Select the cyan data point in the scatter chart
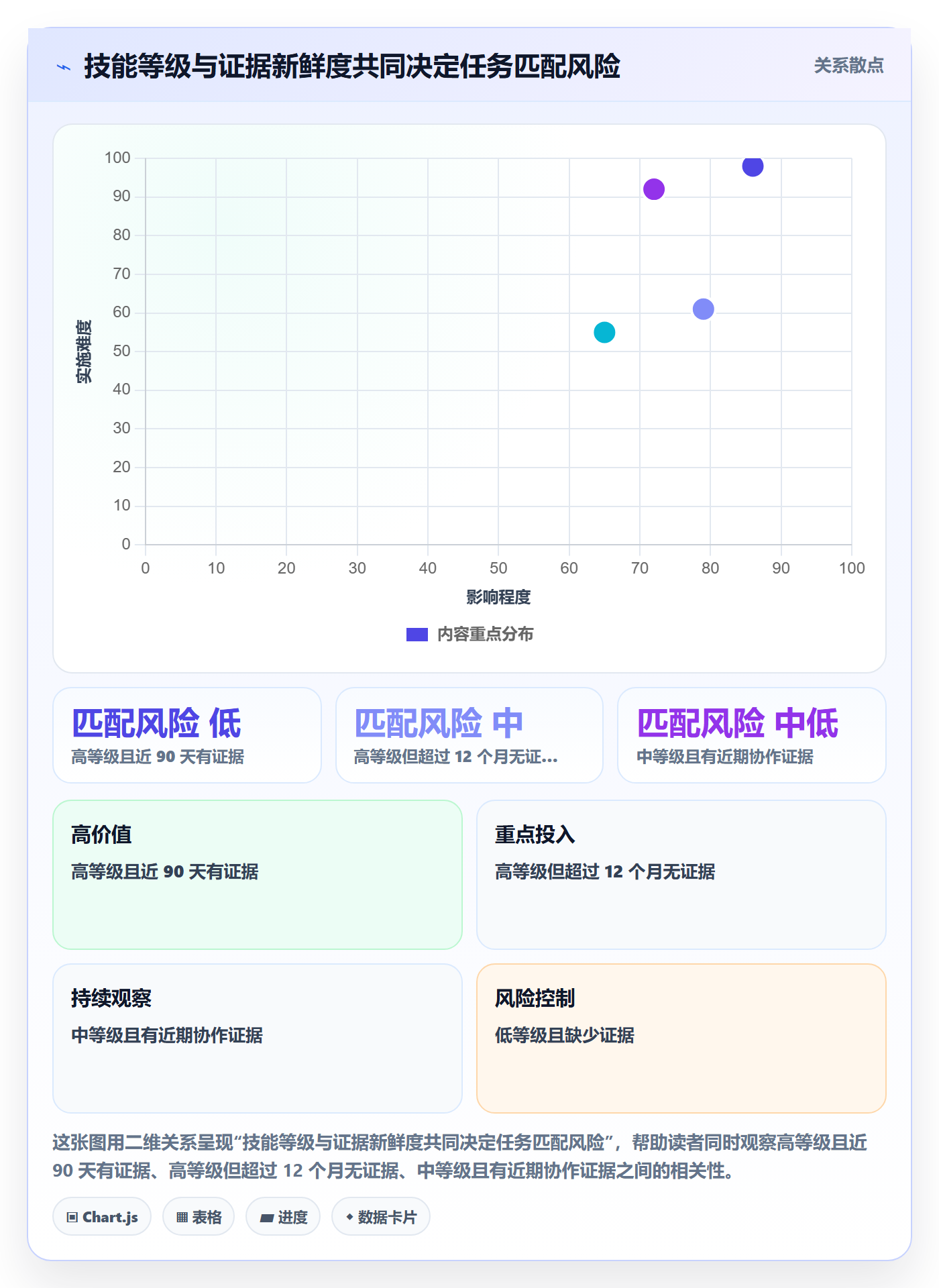Image resolution: width=939 pixels, height=1288 pixels. 604,332
